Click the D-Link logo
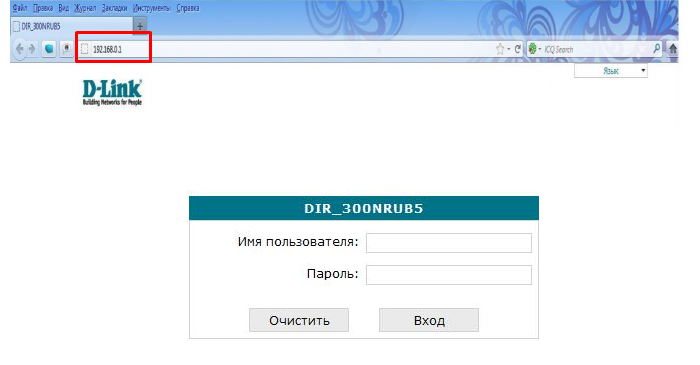This screenshot has height=365, width=700. (112, 92)
